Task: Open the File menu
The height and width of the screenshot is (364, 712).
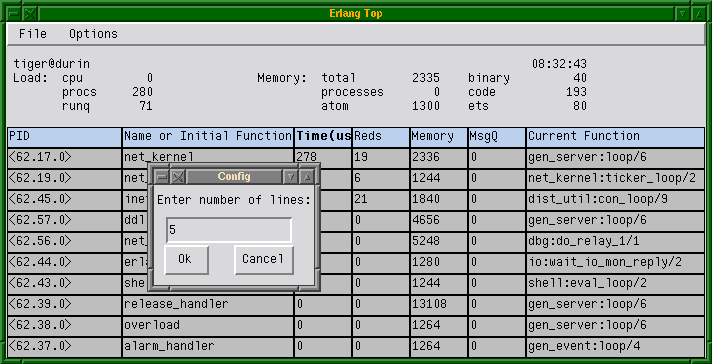Action: [33, 34]
